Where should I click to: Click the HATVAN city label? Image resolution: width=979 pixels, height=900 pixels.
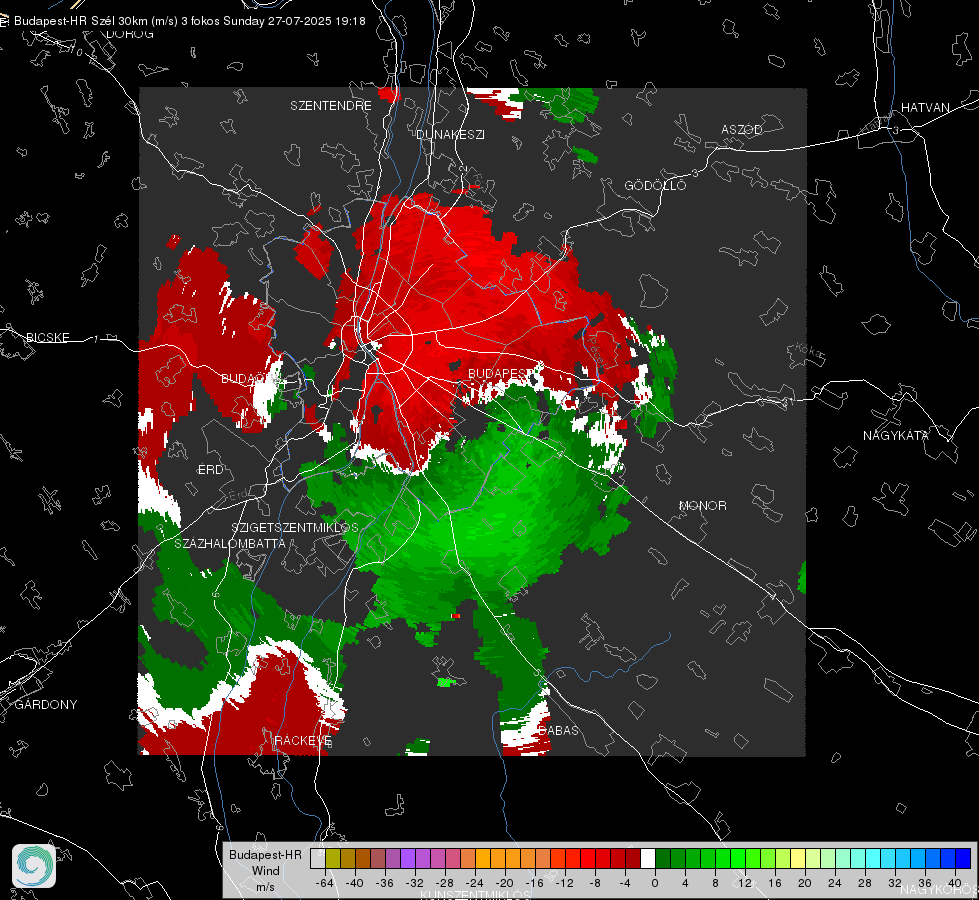925,107
